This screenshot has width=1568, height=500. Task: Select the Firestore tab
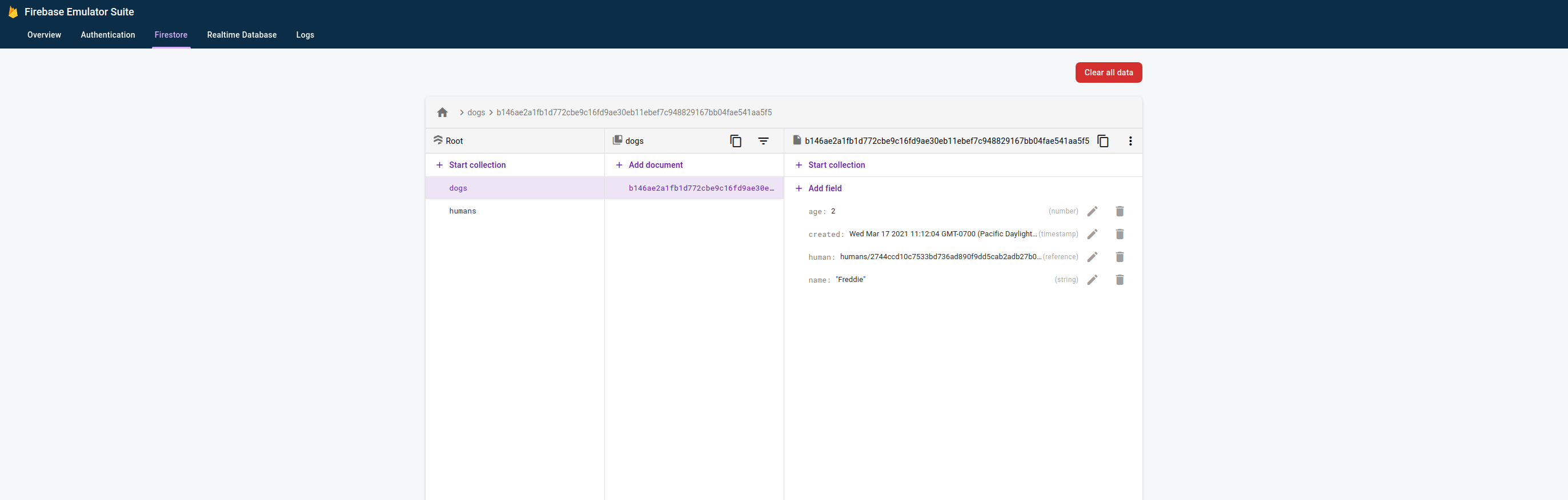click(x=171, y=35)
